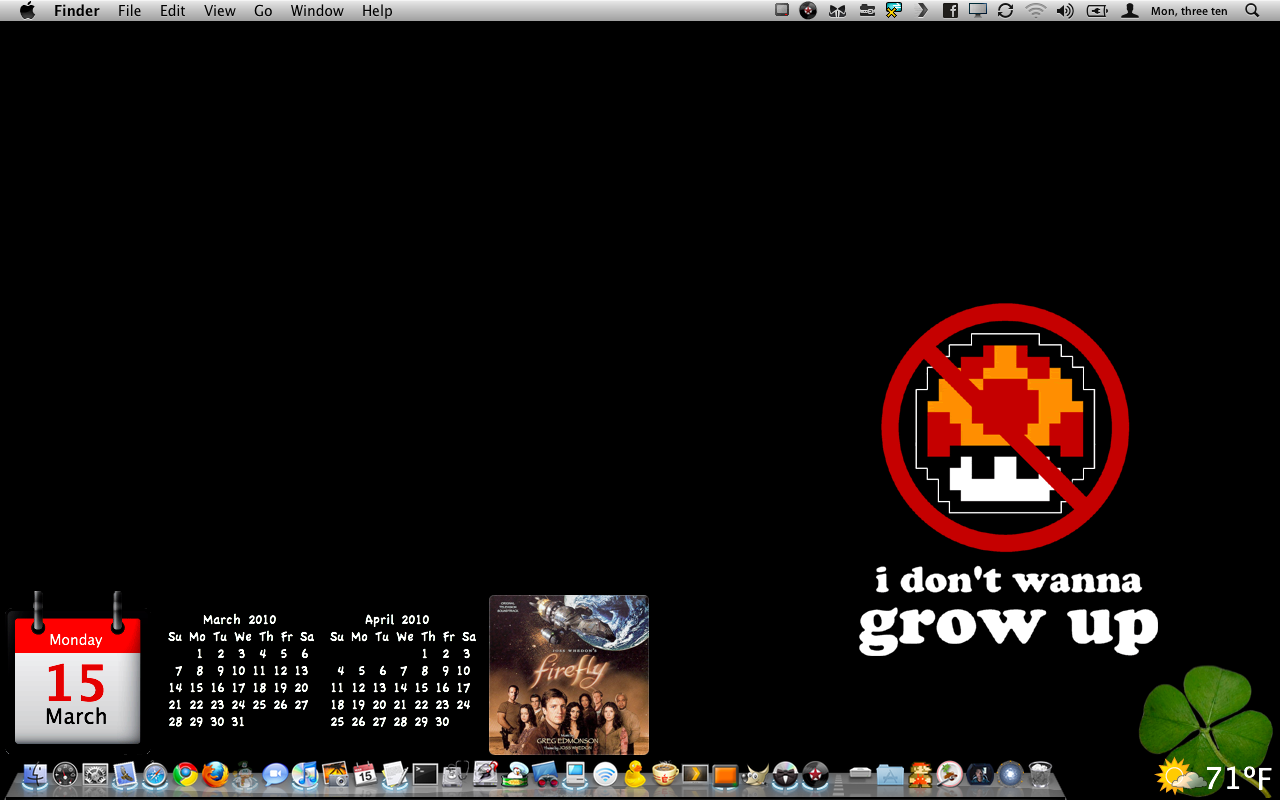
Task: Open the Trash in the Dock
Action: (x=1040, y=774)
